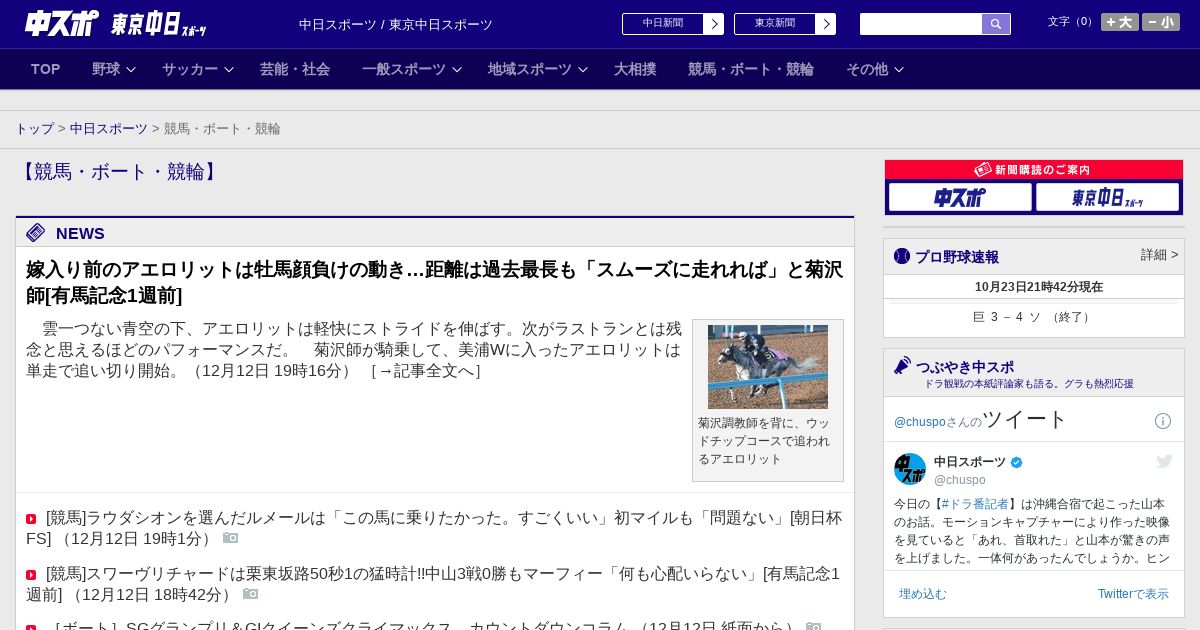
Task: Focus the header search input field
Action: 921,24
